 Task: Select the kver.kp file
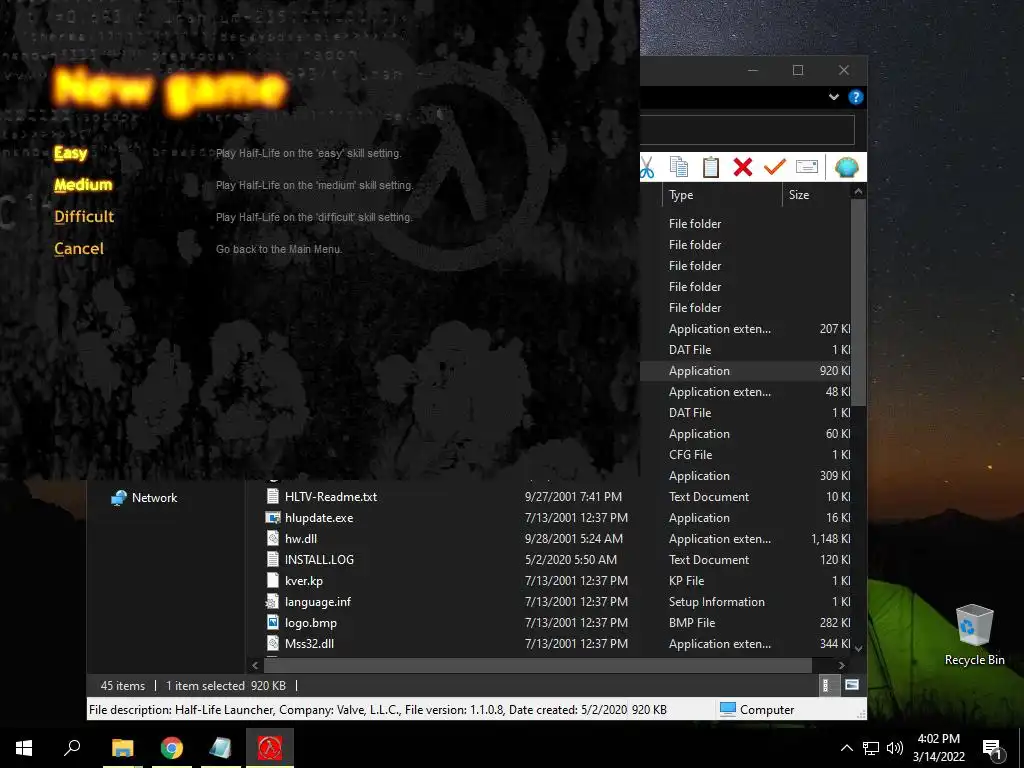tap(304, 581)
